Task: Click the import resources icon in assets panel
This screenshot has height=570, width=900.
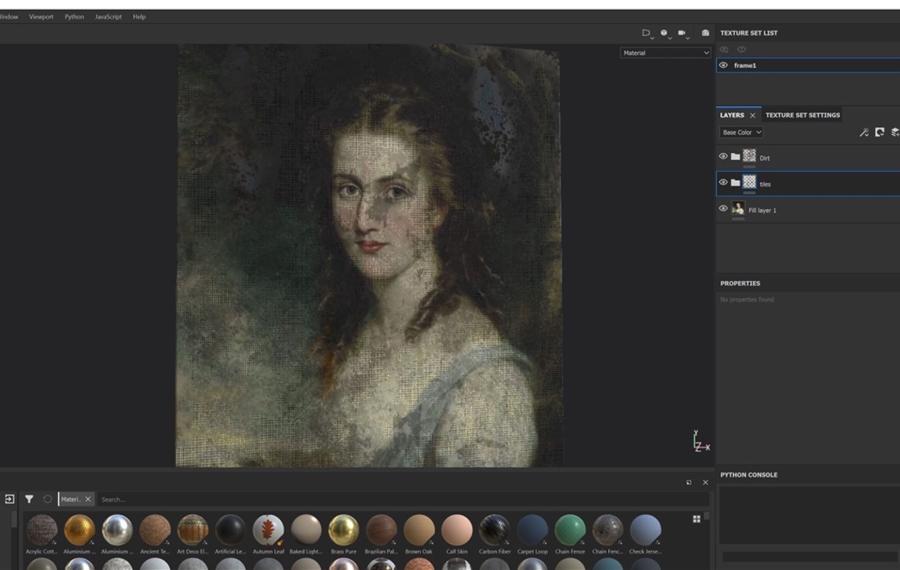Action: pyautogui.click(x=10, y=499)
